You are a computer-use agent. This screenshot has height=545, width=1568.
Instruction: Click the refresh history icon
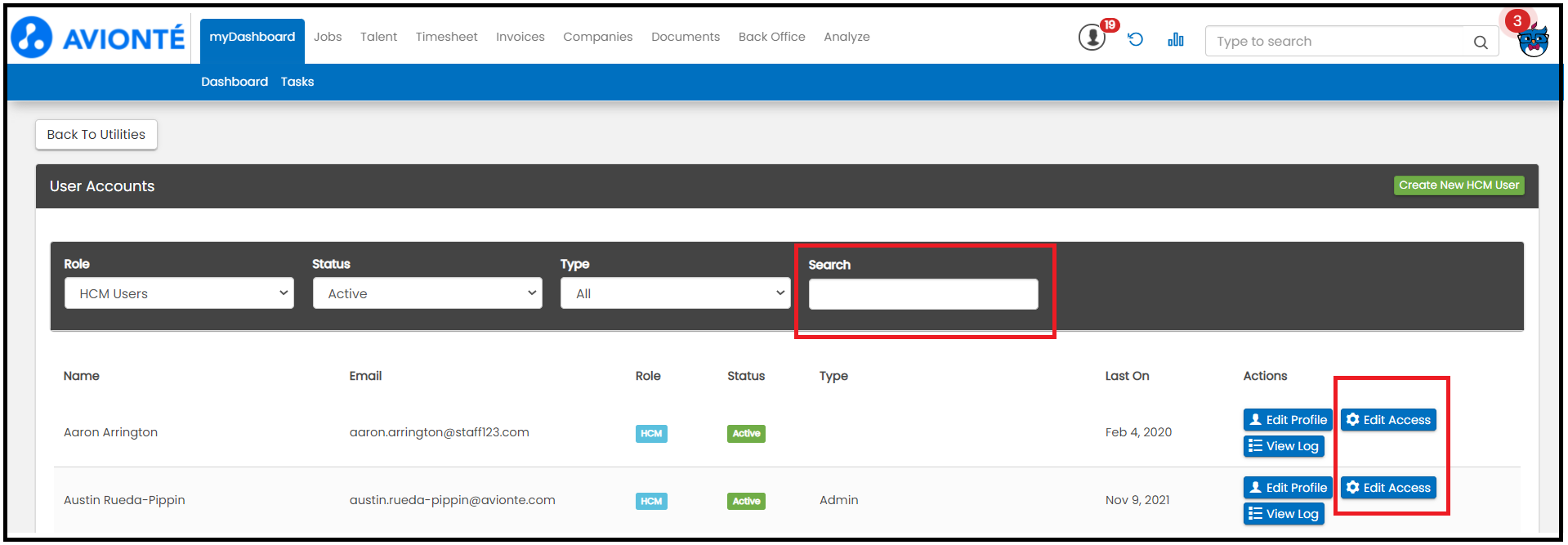tap(1135, 39)
